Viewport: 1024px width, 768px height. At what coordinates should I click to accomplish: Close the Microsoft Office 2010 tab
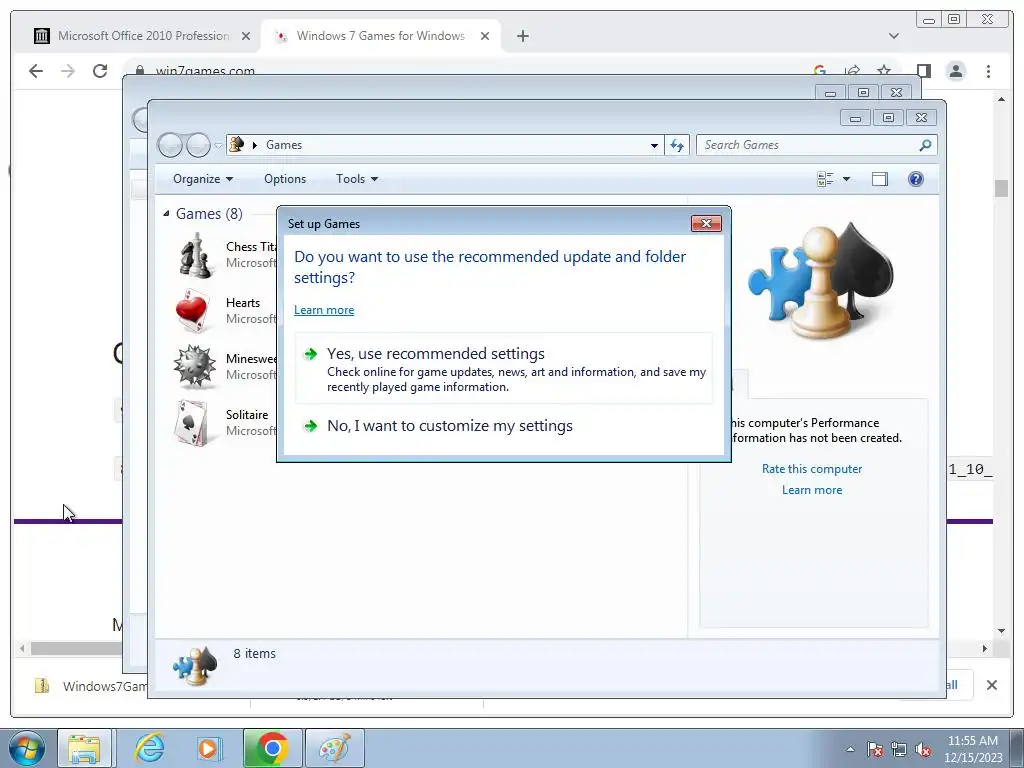[246, 36]
